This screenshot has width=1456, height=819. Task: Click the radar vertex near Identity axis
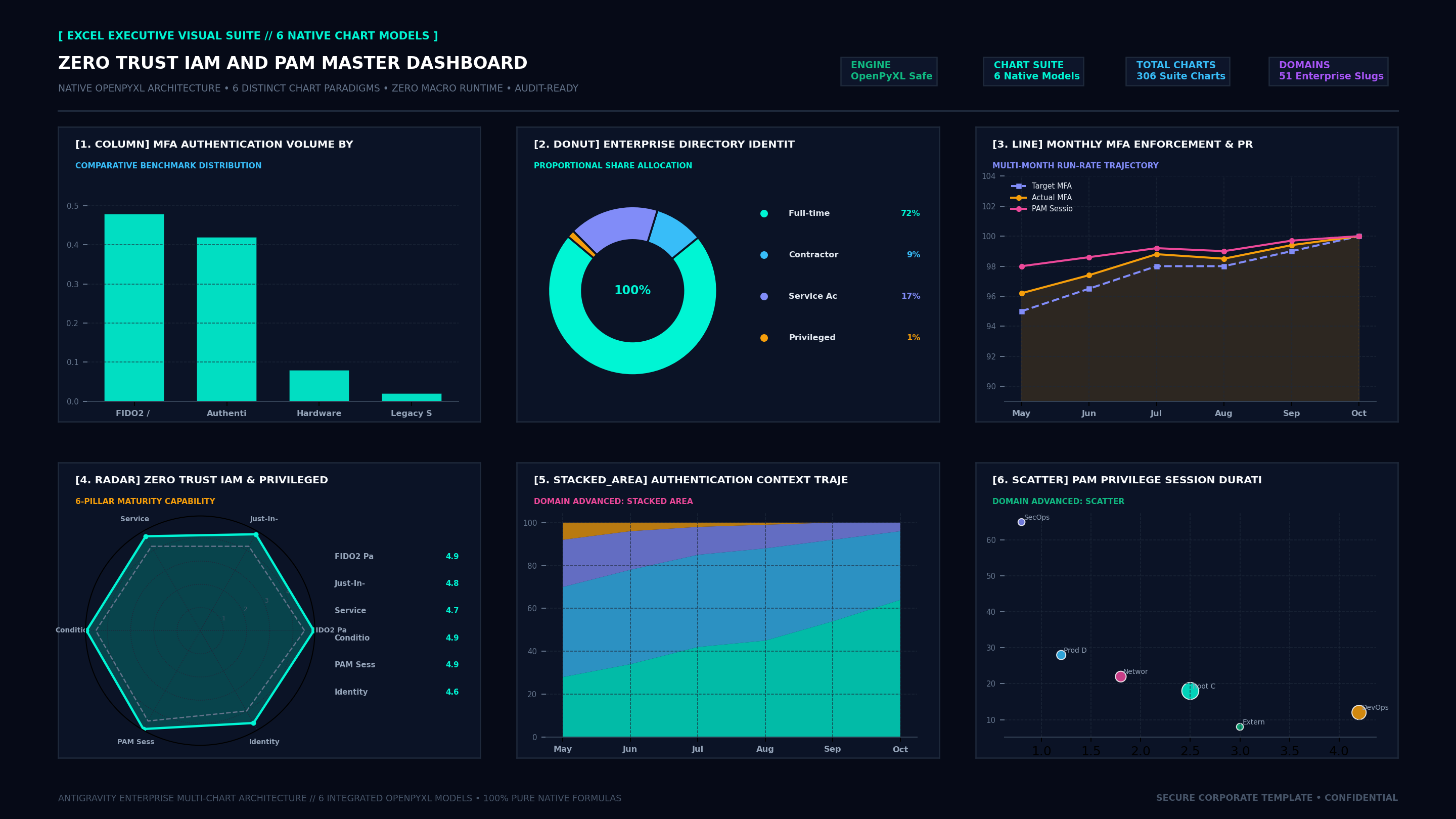[253, 723]
